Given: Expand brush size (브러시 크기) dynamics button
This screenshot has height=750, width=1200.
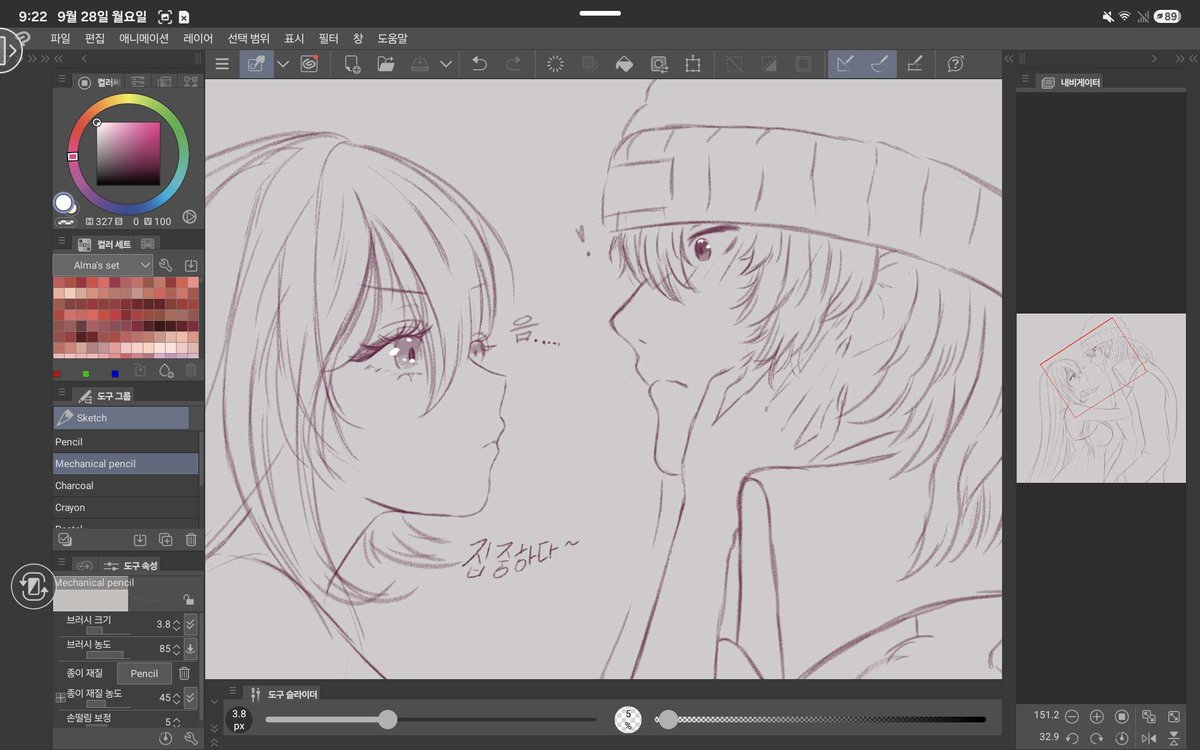Looking at the screenshot, I should [x=191, y=624].
